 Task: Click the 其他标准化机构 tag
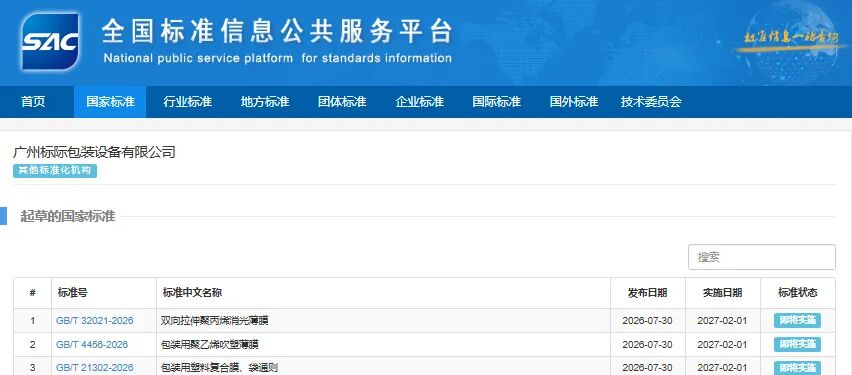click(55, 171)
